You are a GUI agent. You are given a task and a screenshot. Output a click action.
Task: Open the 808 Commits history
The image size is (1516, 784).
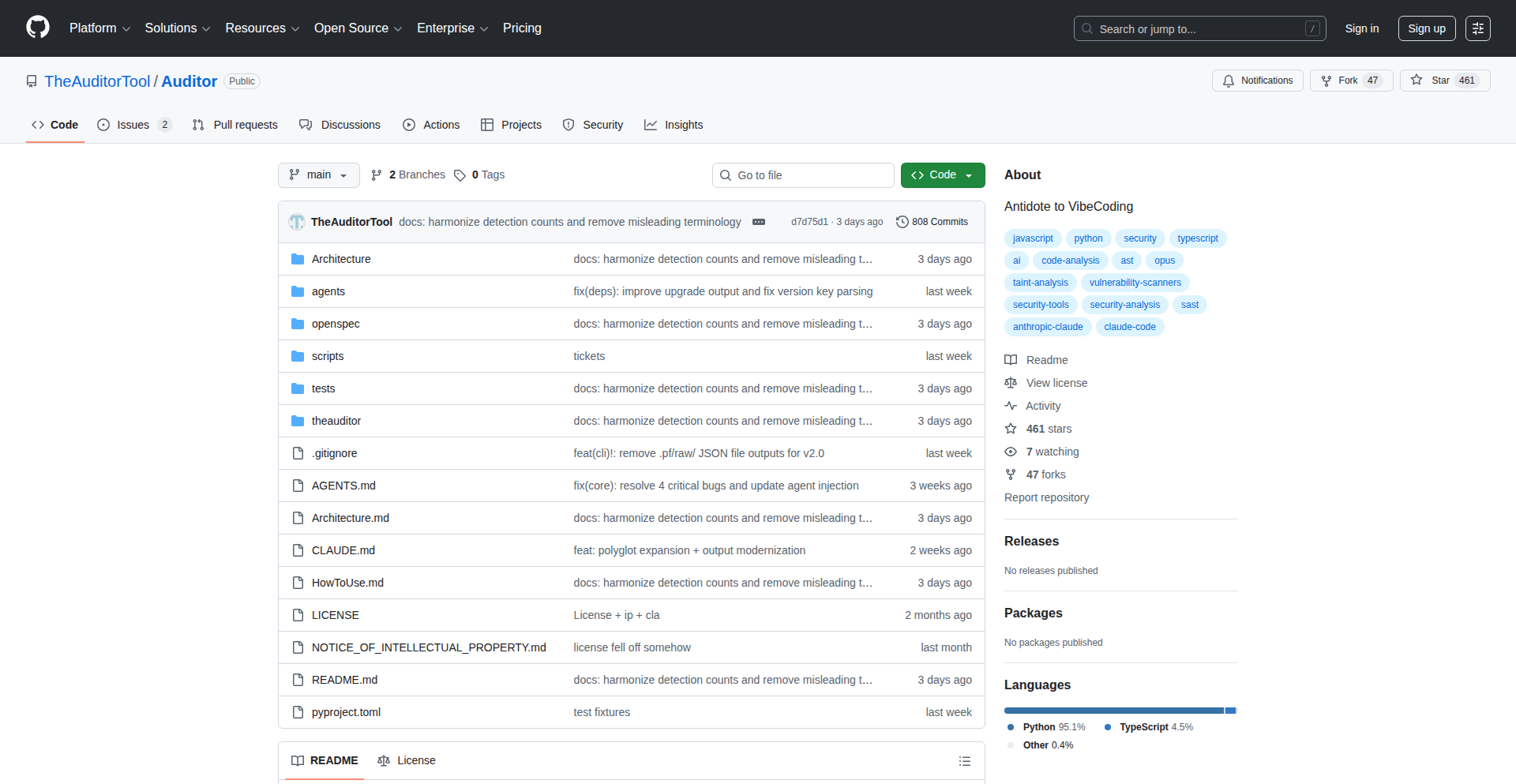click(x=932, y=222)
